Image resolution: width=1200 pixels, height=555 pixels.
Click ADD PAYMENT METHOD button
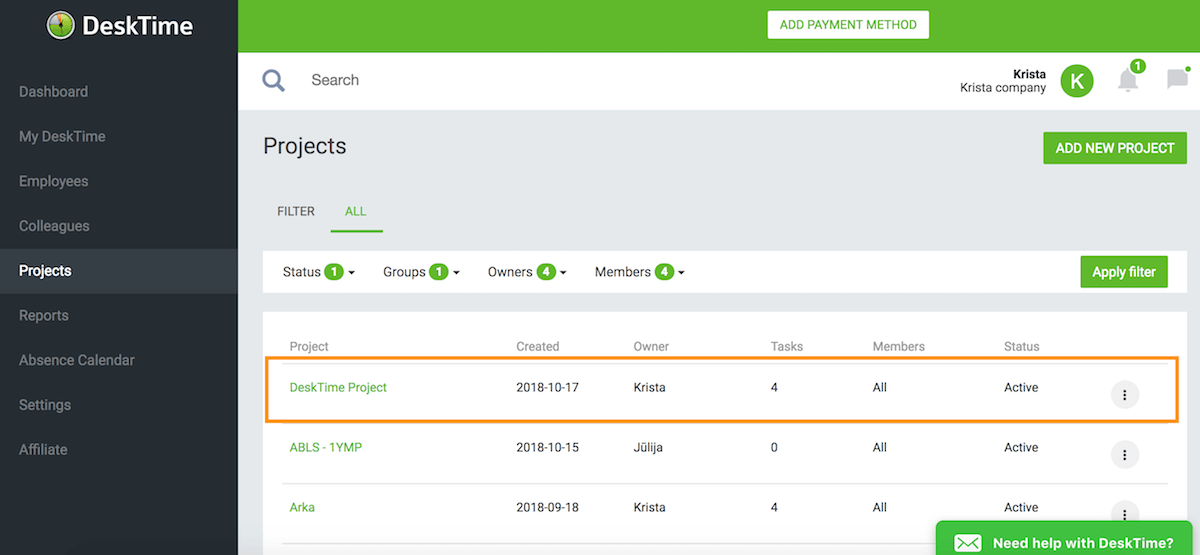pos(848,25)
